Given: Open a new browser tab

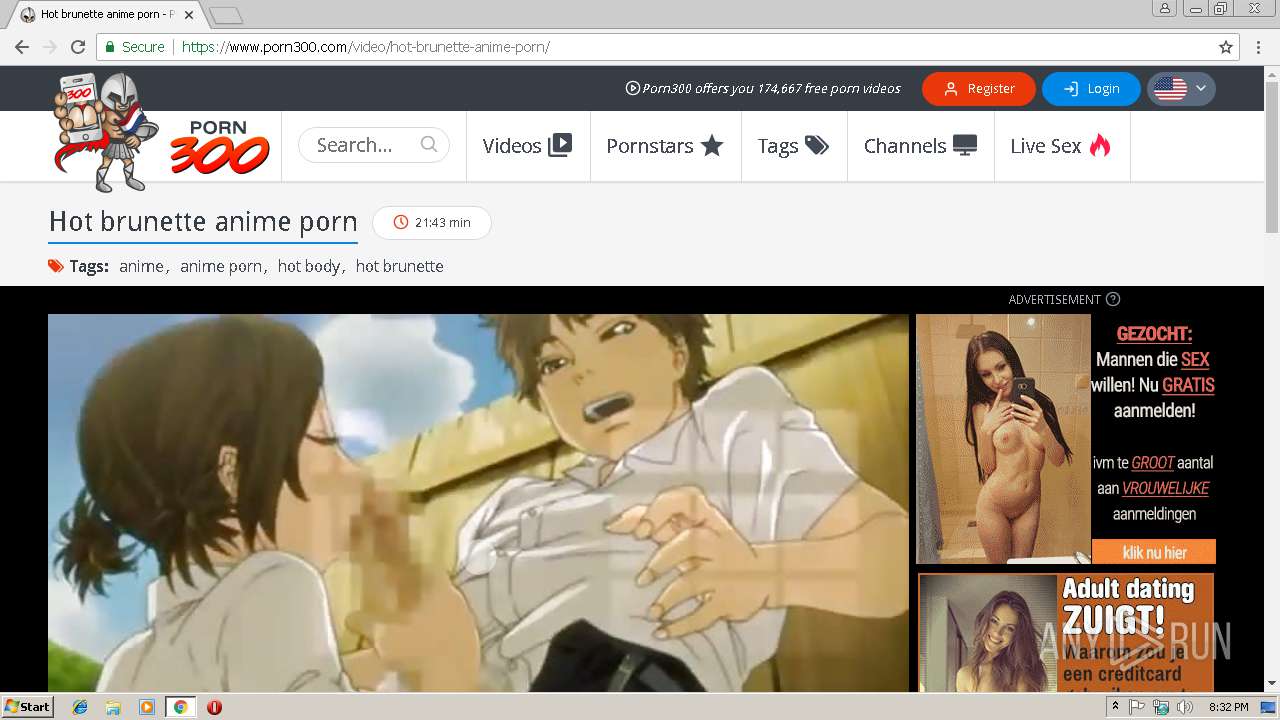Looking at the screenshot, I should click(x=226, y=15).
